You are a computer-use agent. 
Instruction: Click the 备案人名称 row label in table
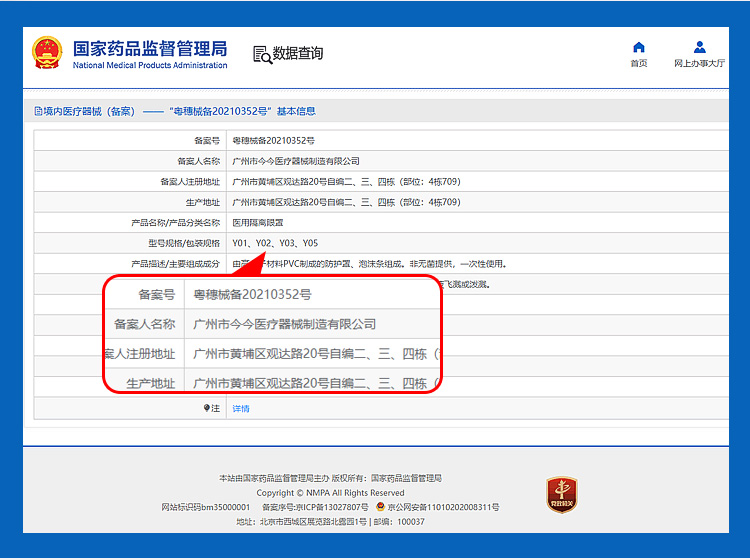click(x=199, y=161)
